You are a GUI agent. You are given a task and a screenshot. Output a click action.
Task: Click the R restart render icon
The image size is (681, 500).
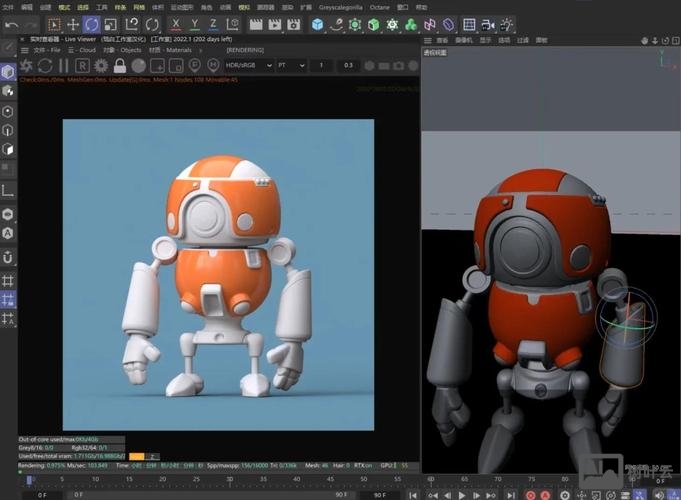tap(83, 65)
